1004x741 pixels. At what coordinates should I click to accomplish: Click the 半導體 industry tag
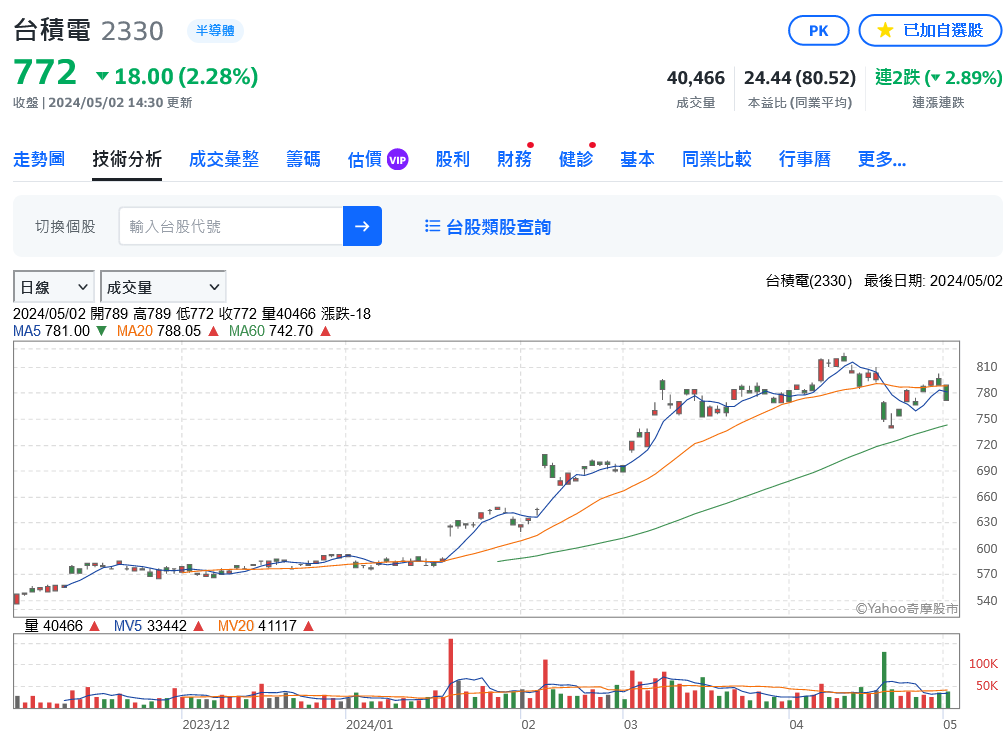point(215,31)
